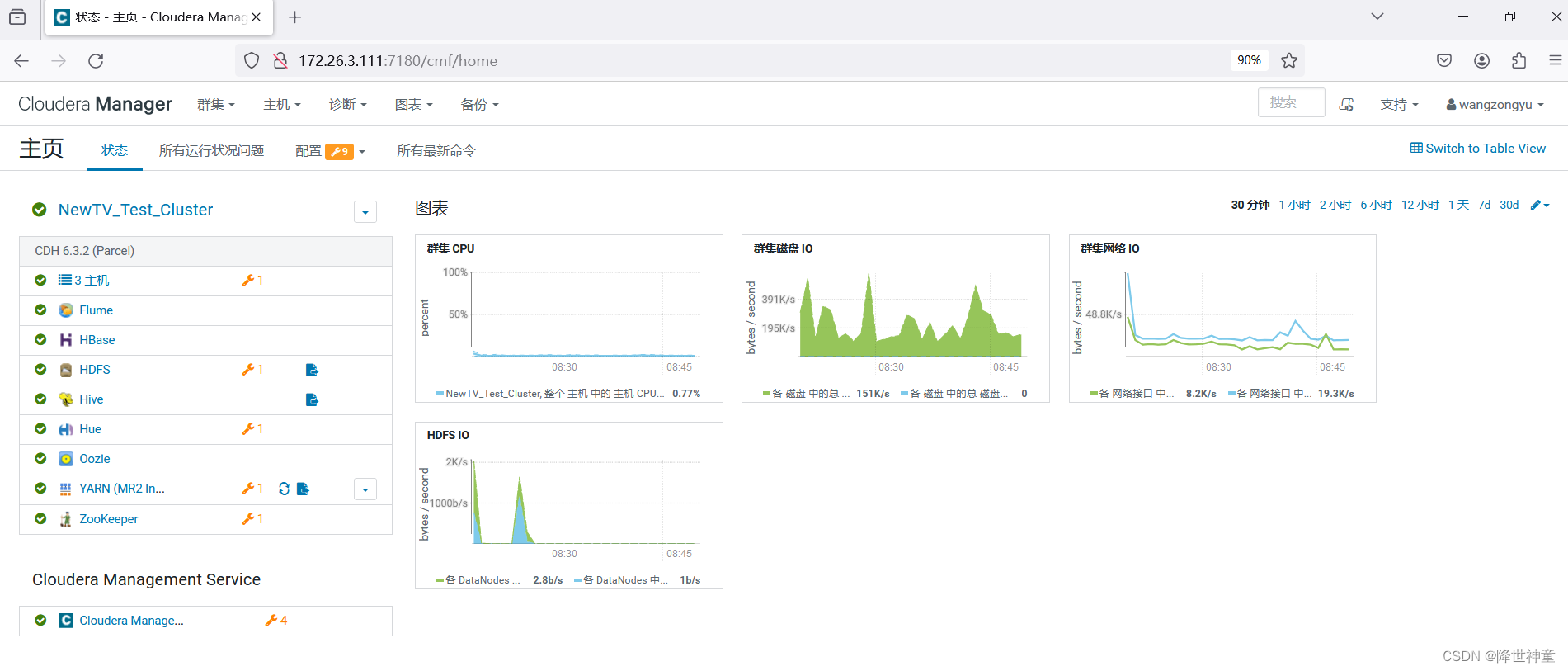The width and height of the screenshot is (1568, 671).
Task: Open the 群集 menu in navigation bar
Action: pos(216,104)
